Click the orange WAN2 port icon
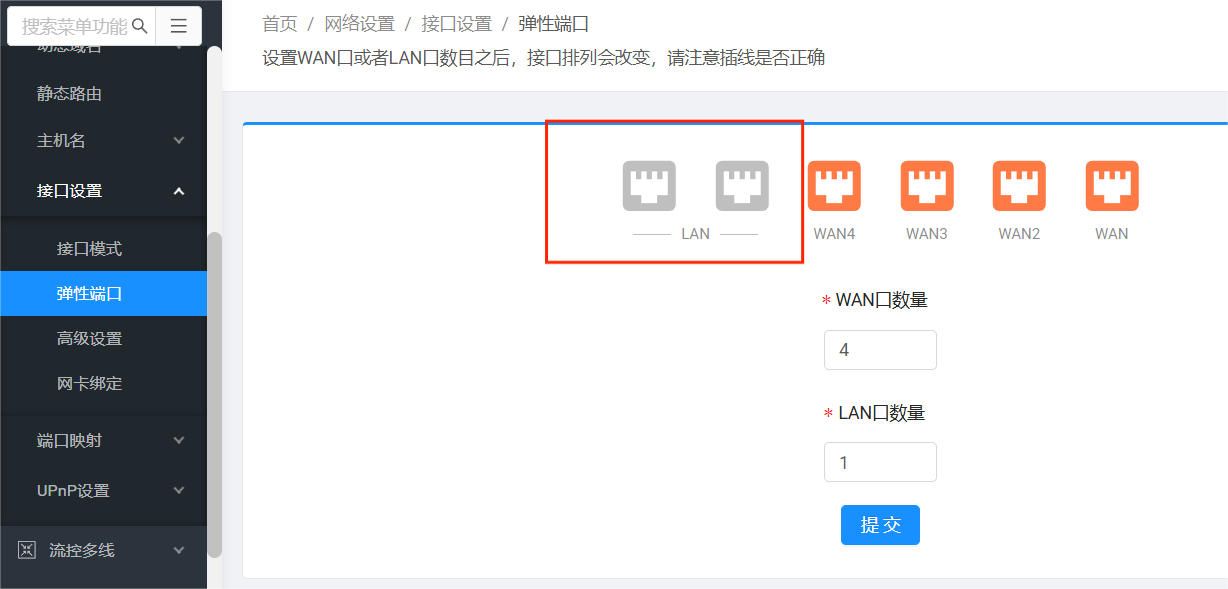The width and height of the screenshot is (1228, 589). (1019, 186)
